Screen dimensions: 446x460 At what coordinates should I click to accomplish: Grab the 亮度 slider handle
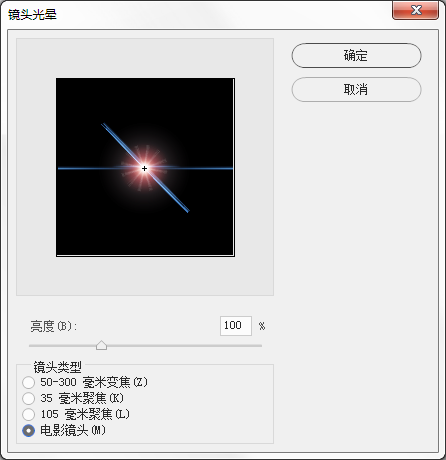101,345
